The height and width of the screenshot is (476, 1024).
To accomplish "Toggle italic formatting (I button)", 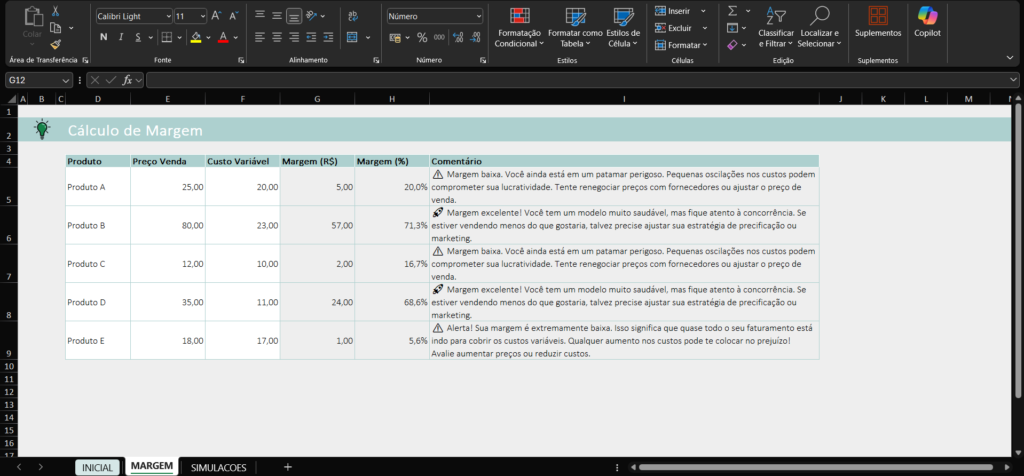I will [121, 37].
